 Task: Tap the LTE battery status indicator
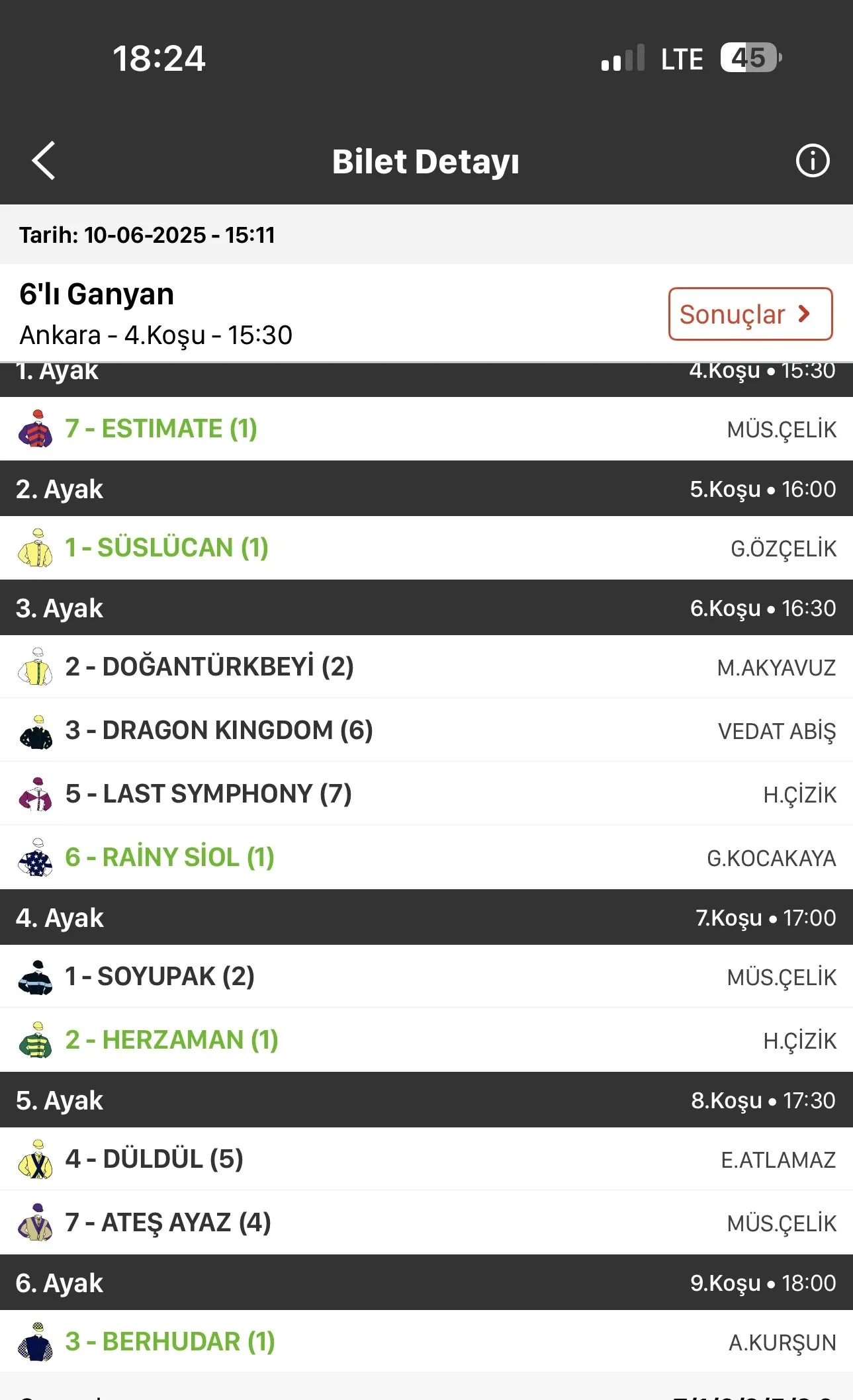[x=751, y=58]
